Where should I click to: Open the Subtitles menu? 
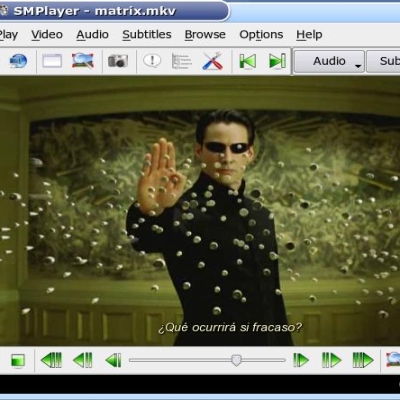click(147, 35)
